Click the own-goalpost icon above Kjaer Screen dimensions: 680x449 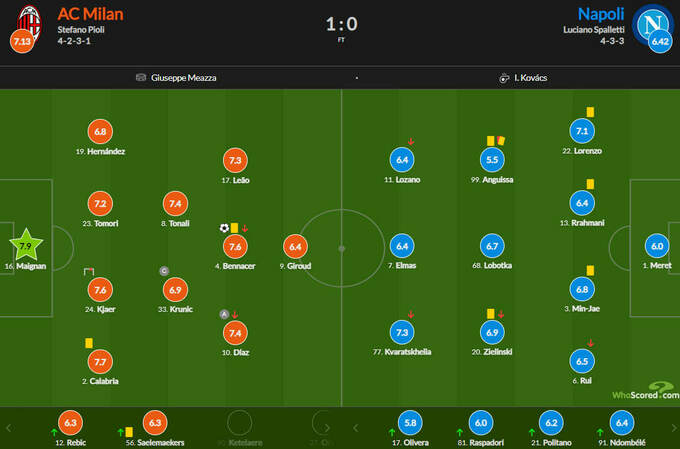pos(89,271)
